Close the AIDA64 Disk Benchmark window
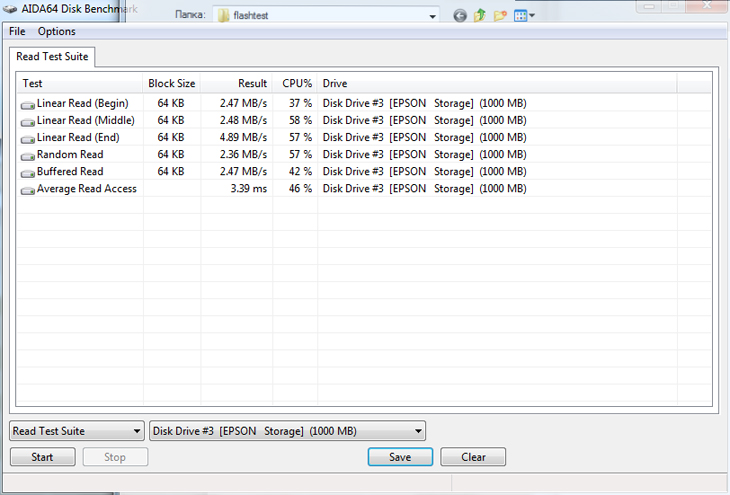This screenshot has width=730, height=495. (x=706, y=6)
